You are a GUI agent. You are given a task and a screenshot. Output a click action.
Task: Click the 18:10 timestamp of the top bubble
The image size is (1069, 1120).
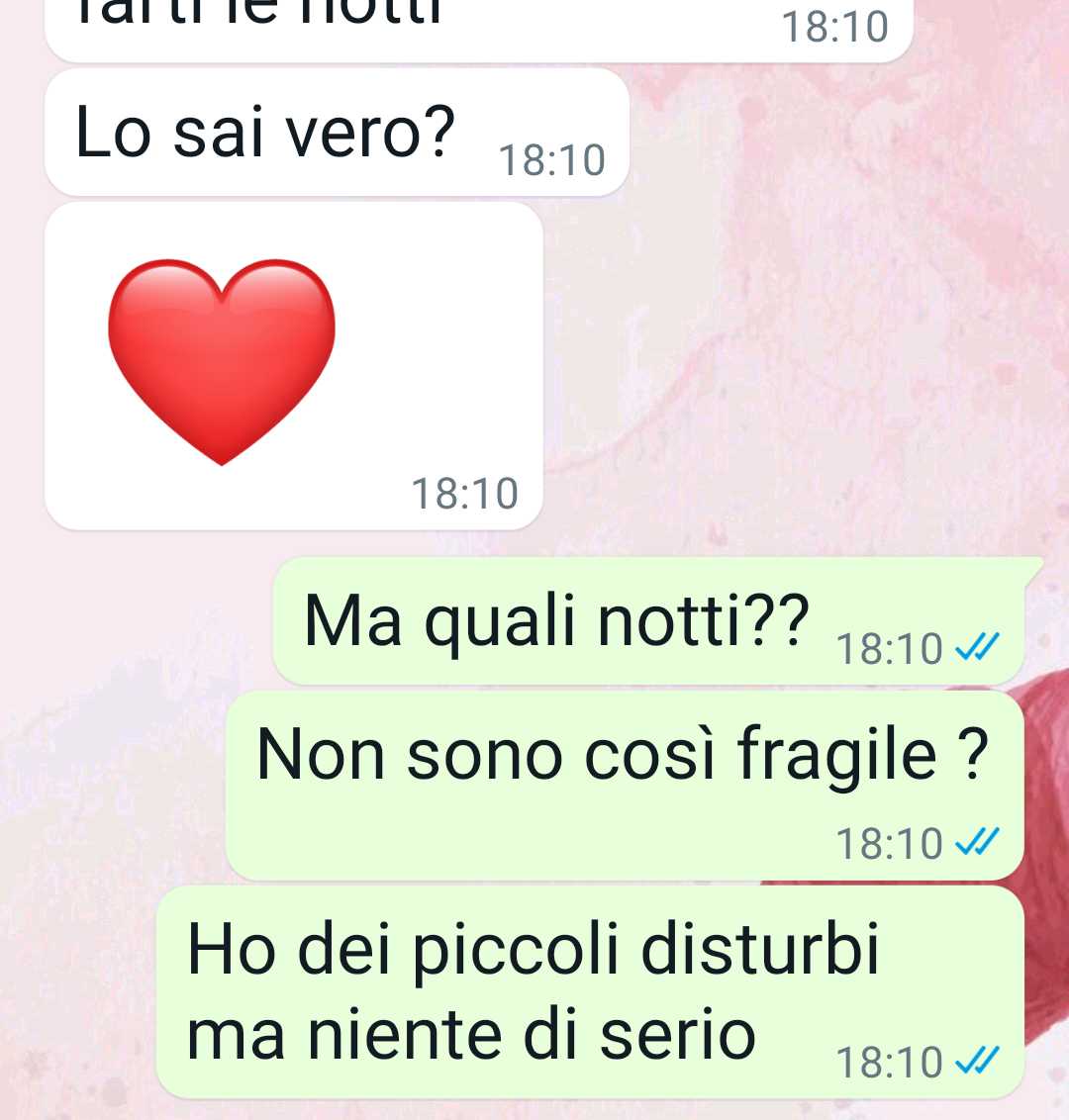(x=834, y=27)
